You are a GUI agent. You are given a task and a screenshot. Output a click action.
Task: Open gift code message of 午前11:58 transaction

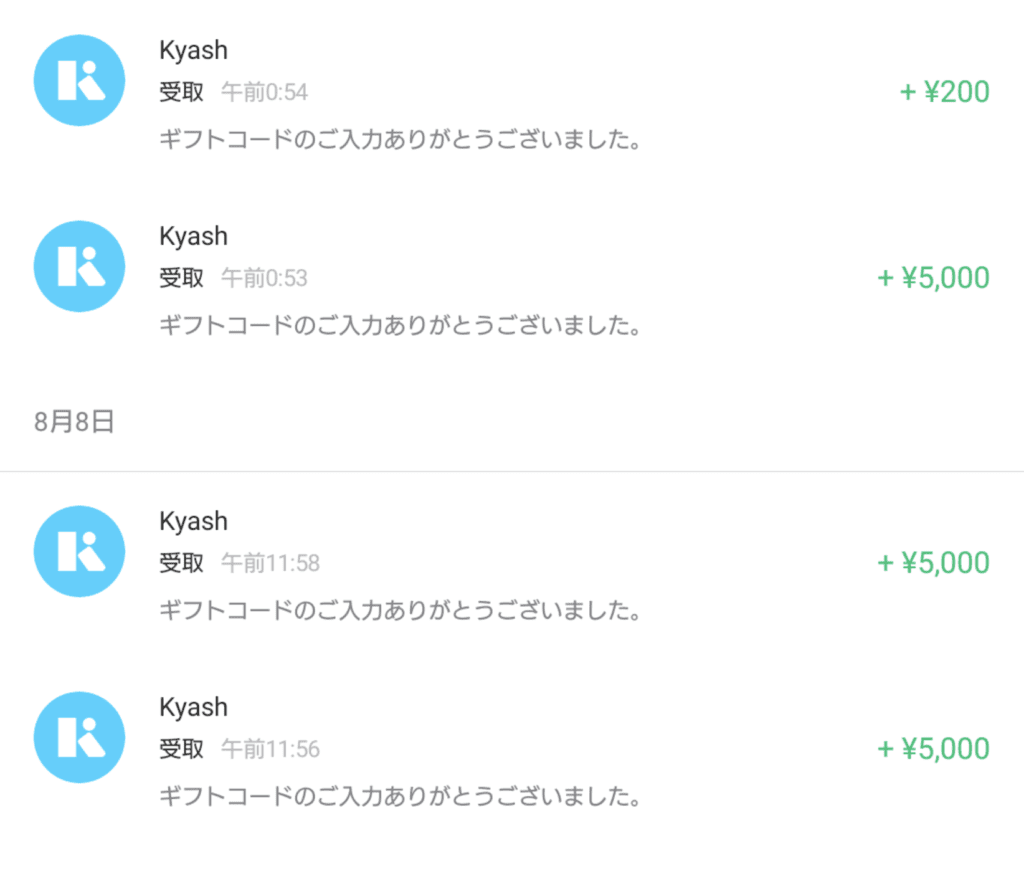point(400,610)
